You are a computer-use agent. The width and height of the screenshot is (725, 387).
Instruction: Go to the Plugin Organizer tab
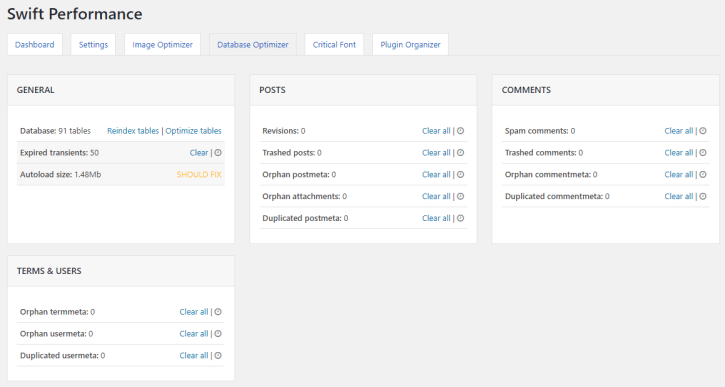(410, 44)
